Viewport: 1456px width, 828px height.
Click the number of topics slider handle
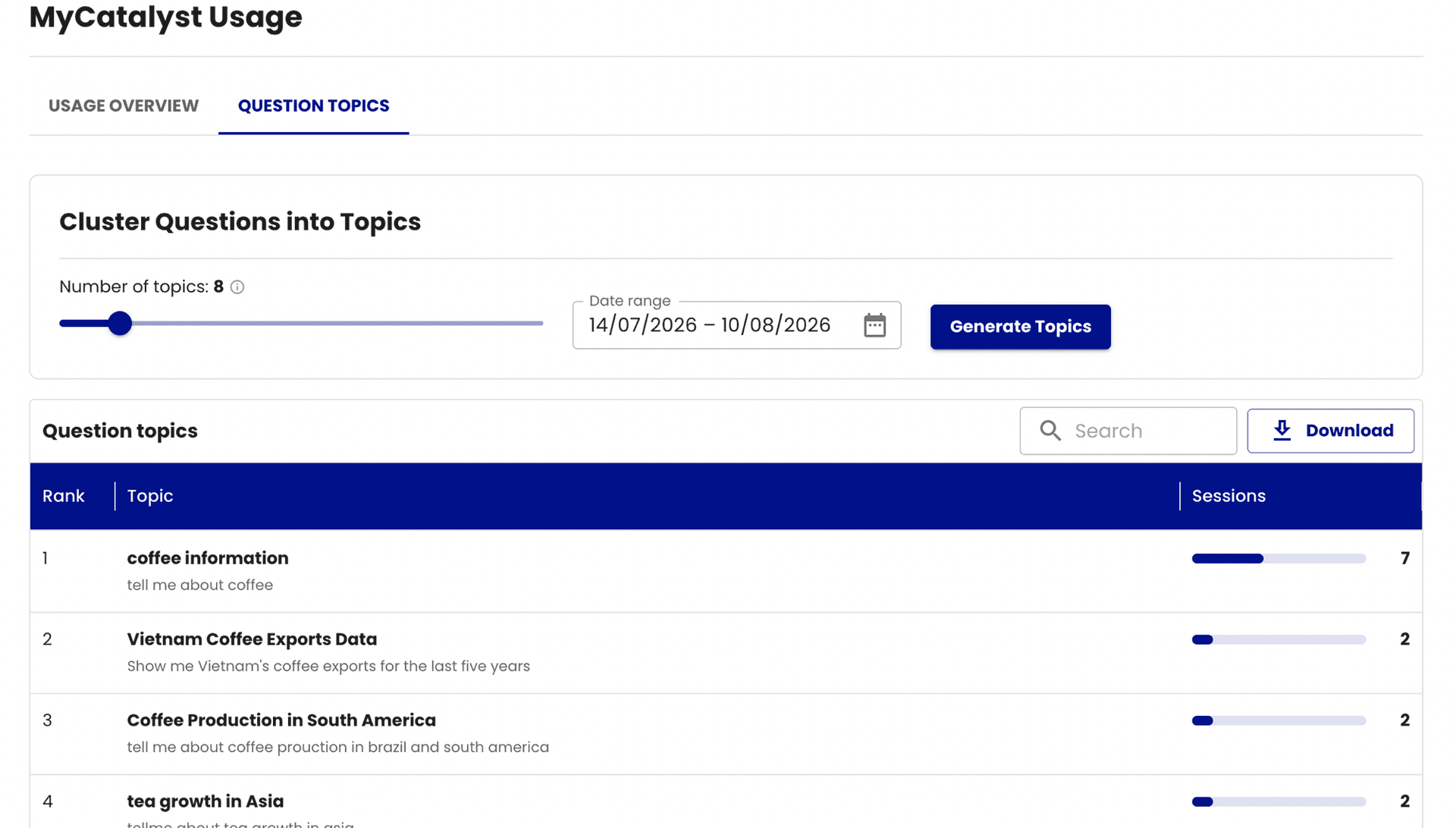tap(120, 324)
